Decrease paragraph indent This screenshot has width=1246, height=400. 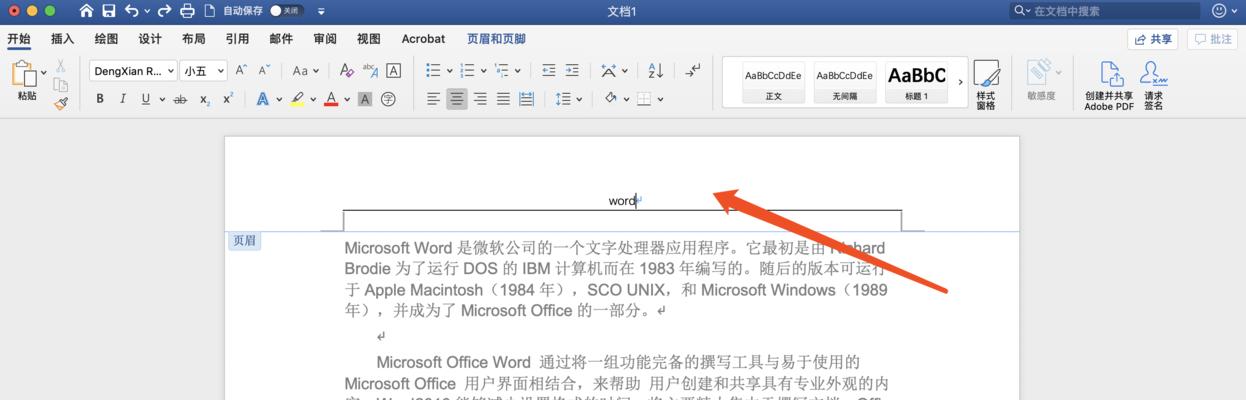pos(548,71)
